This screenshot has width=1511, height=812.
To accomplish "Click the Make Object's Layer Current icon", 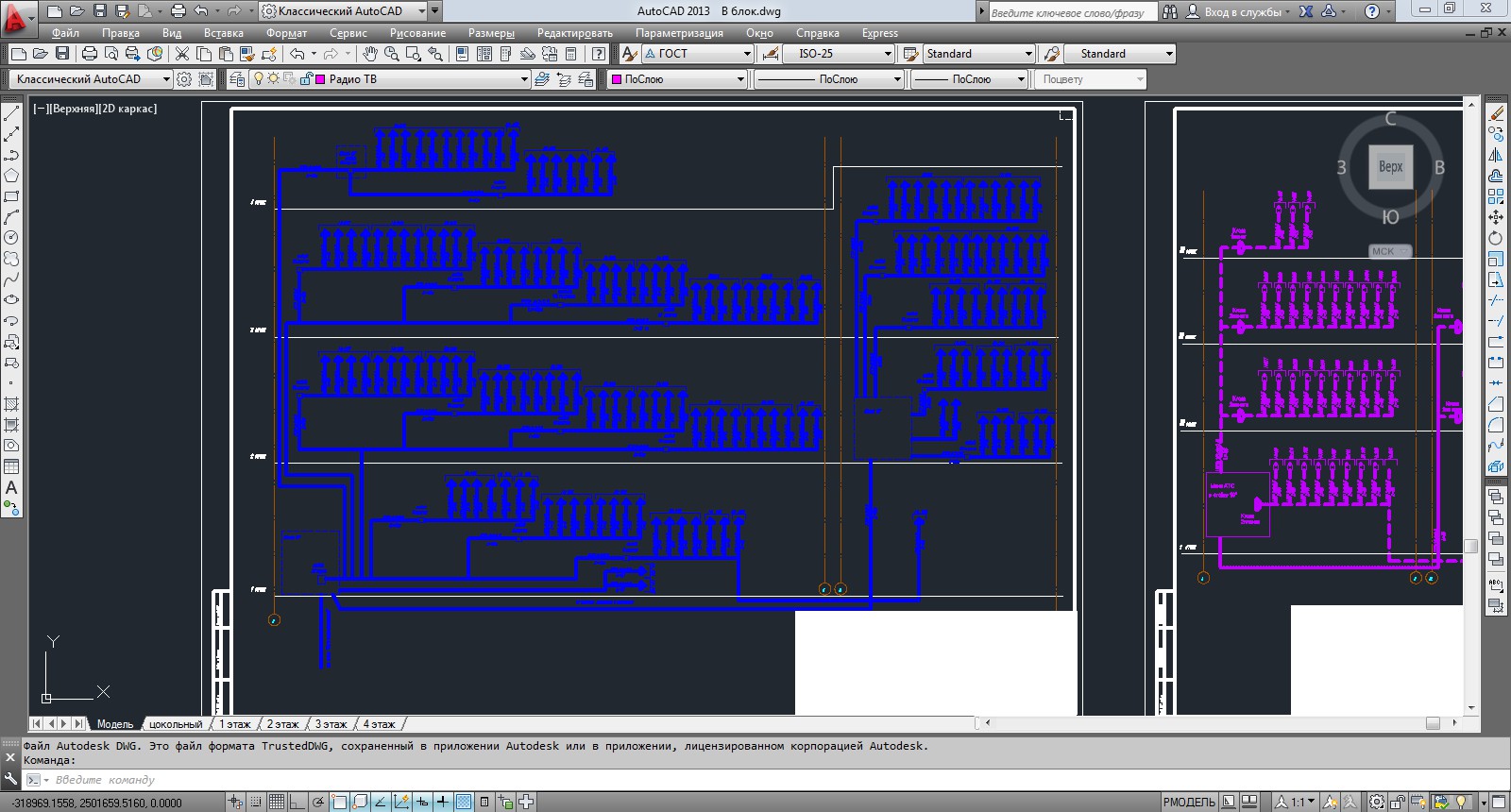I will (x=542, y=79).
